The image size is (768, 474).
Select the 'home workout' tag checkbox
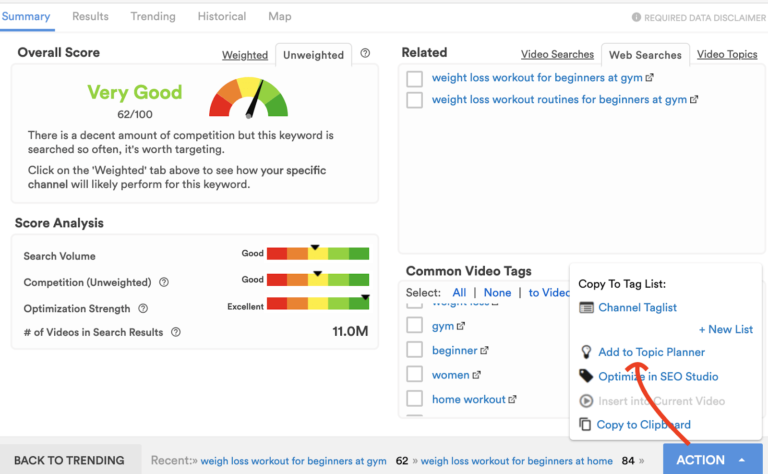pos(414,399)
